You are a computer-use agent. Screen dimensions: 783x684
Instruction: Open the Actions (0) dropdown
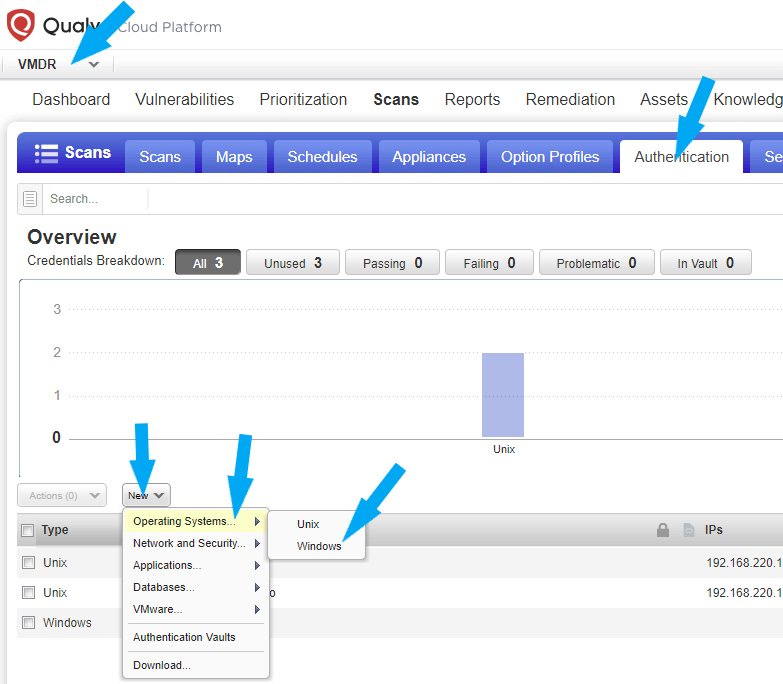click(62, 495)
